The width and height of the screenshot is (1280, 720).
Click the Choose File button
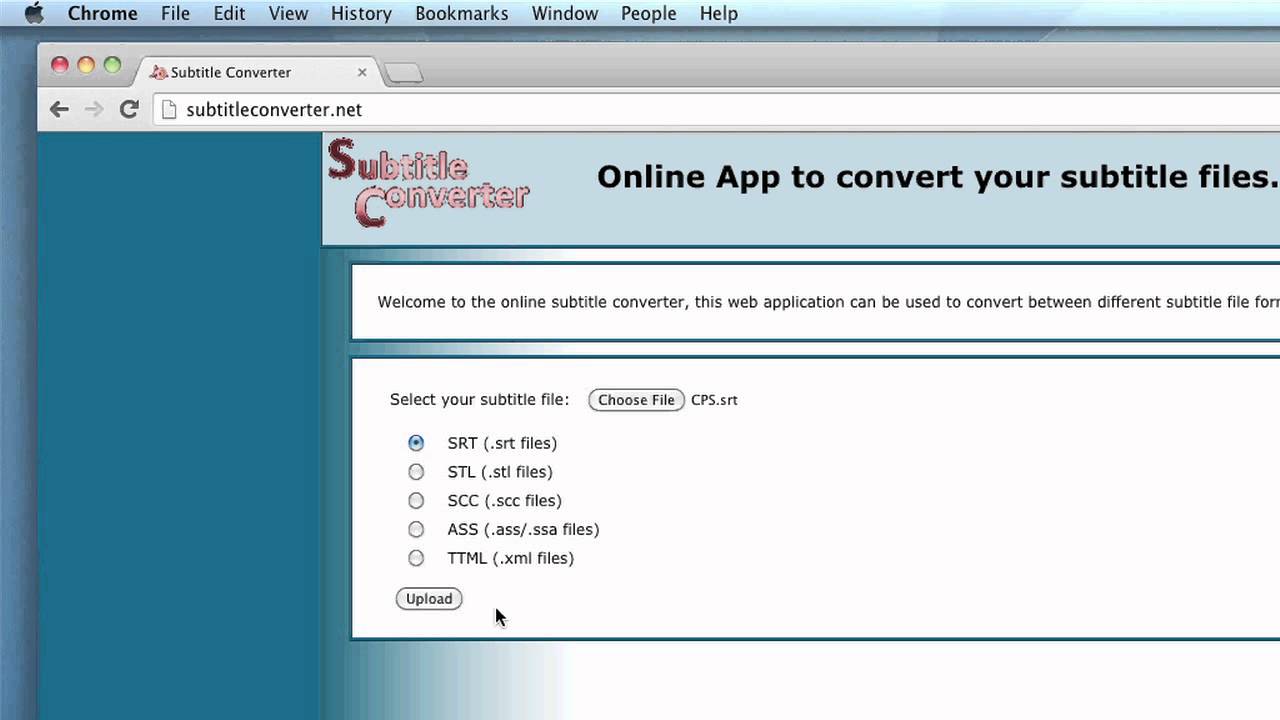(636, 400)
